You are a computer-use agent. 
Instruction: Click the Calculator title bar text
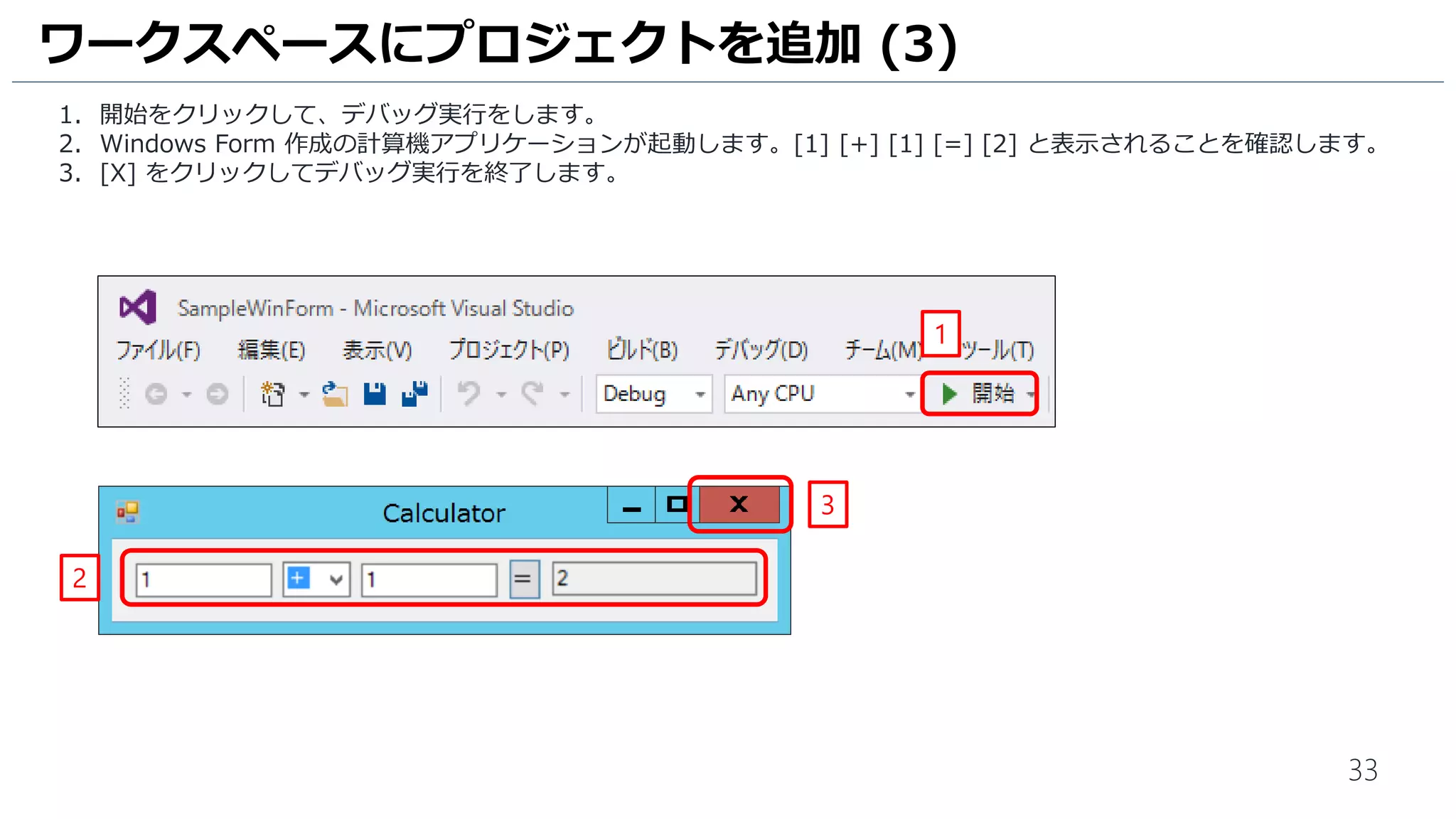coord(444,513)
